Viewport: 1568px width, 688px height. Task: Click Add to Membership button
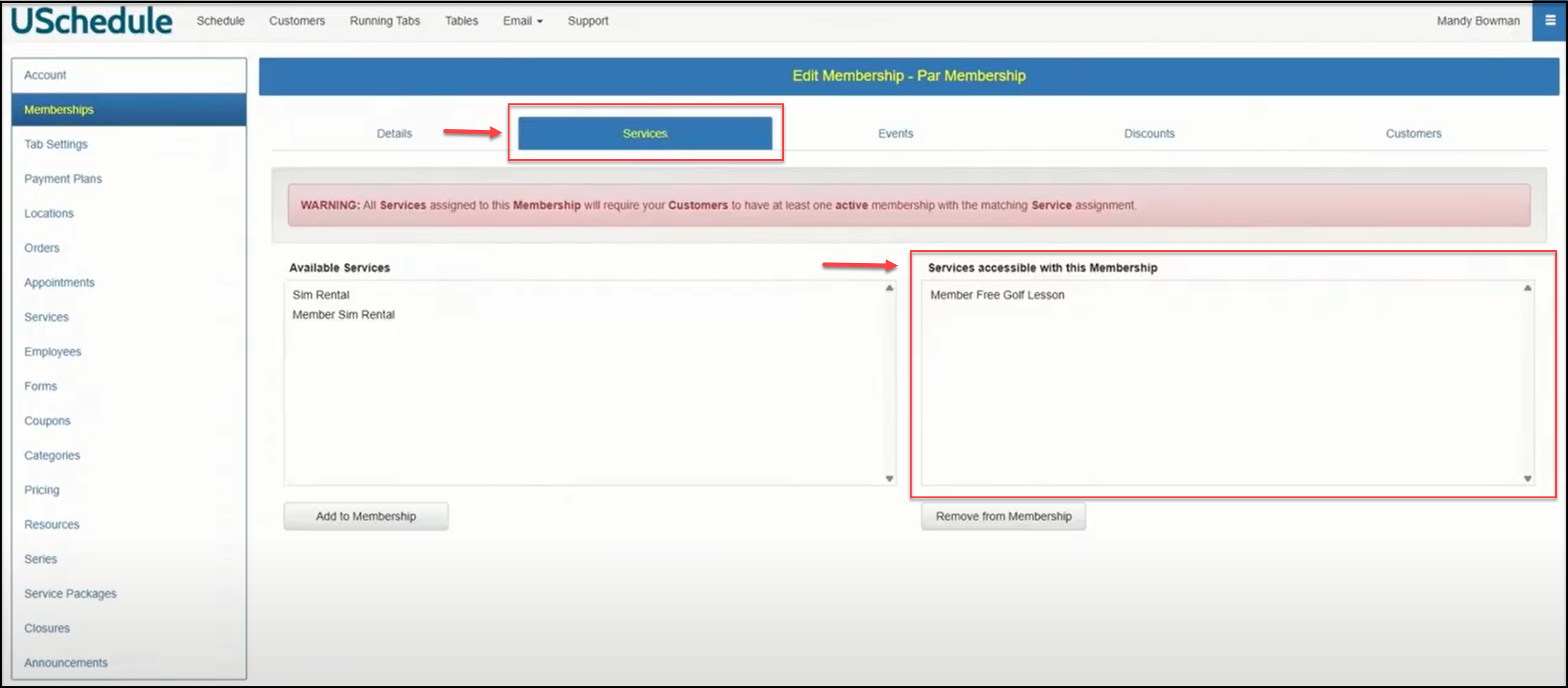(366, 516)
